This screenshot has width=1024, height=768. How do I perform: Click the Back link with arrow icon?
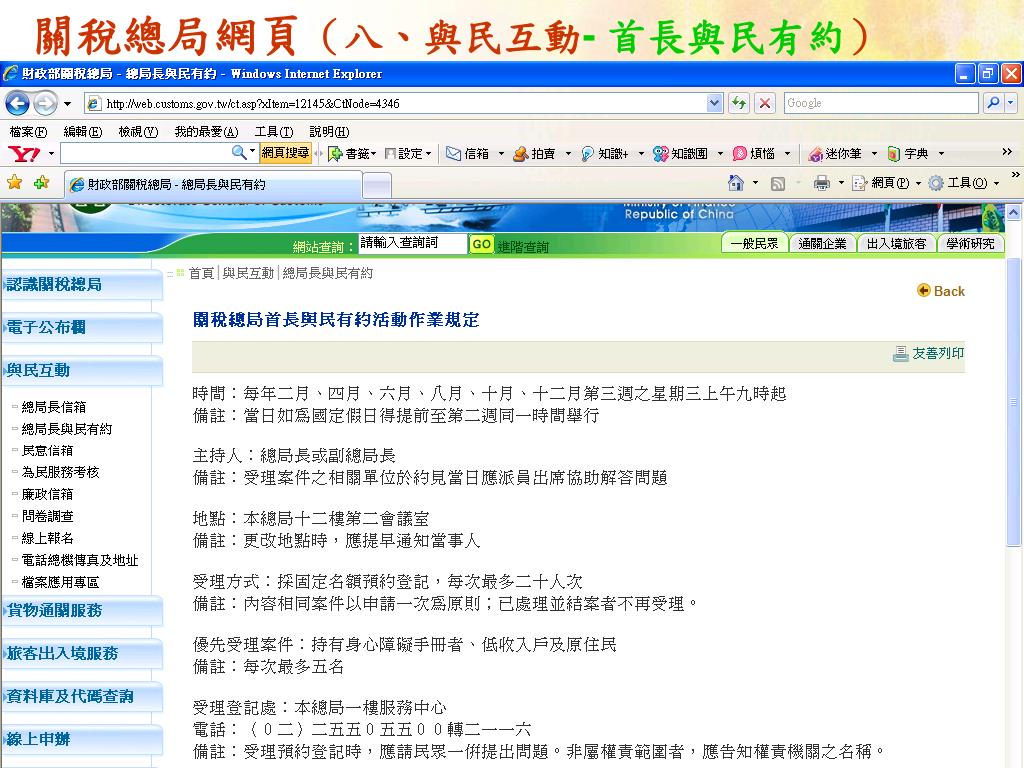pyautogui.click(x=940, y=291)
